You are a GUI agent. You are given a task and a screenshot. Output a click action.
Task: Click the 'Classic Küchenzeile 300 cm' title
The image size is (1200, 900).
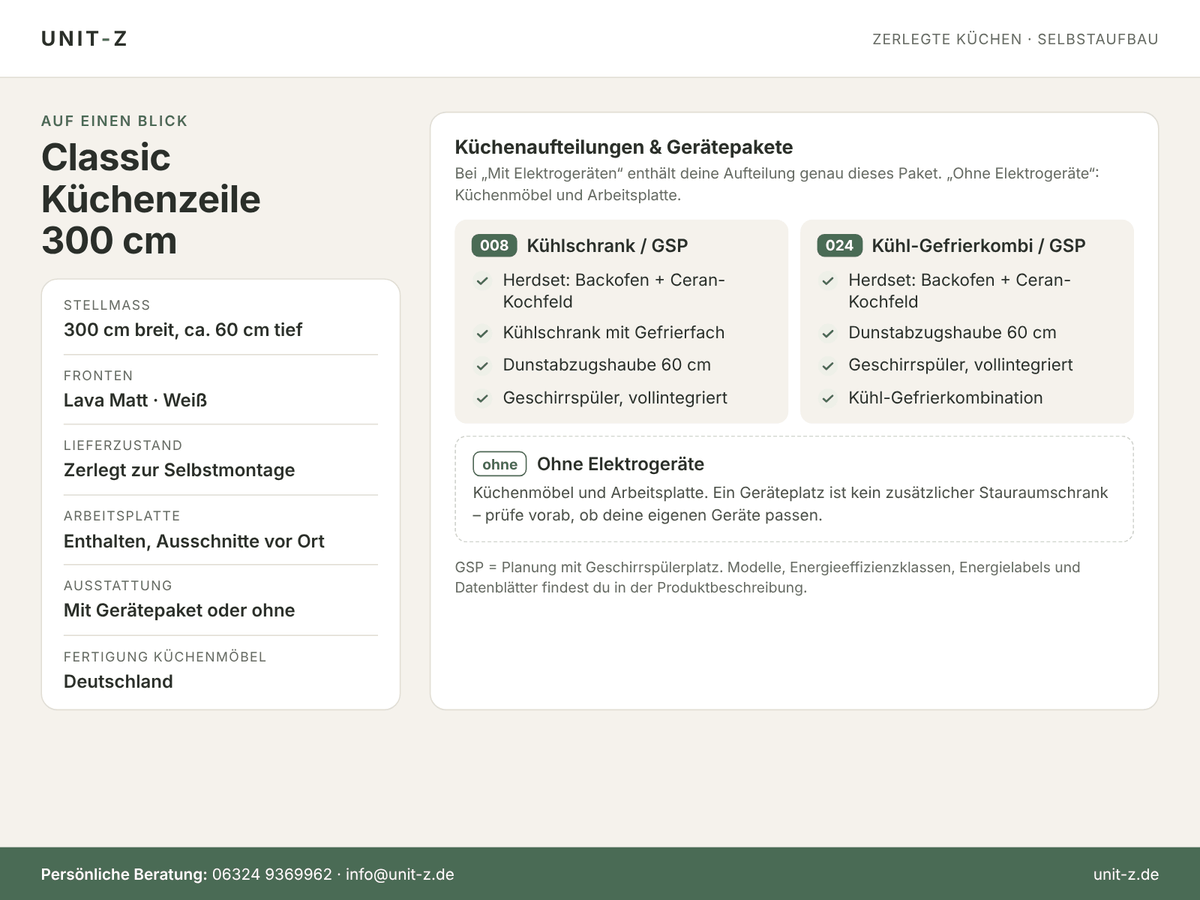[x=151, y=199]
